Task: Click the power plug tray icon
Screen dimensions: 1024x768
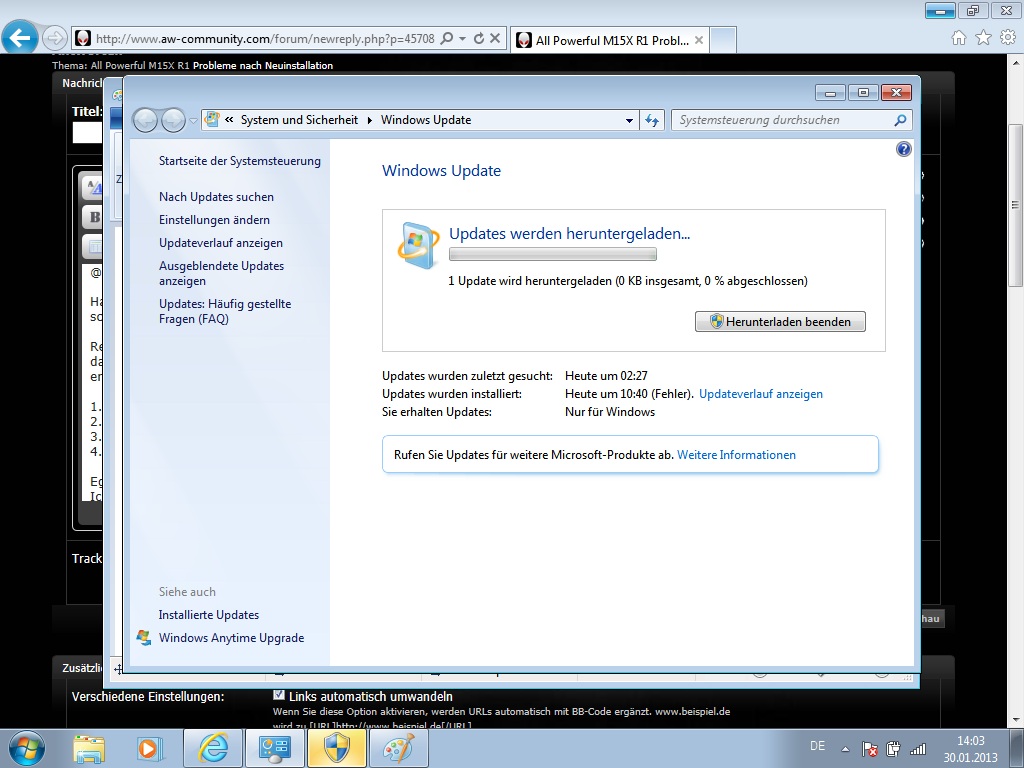Action: (x=893, y=748)
